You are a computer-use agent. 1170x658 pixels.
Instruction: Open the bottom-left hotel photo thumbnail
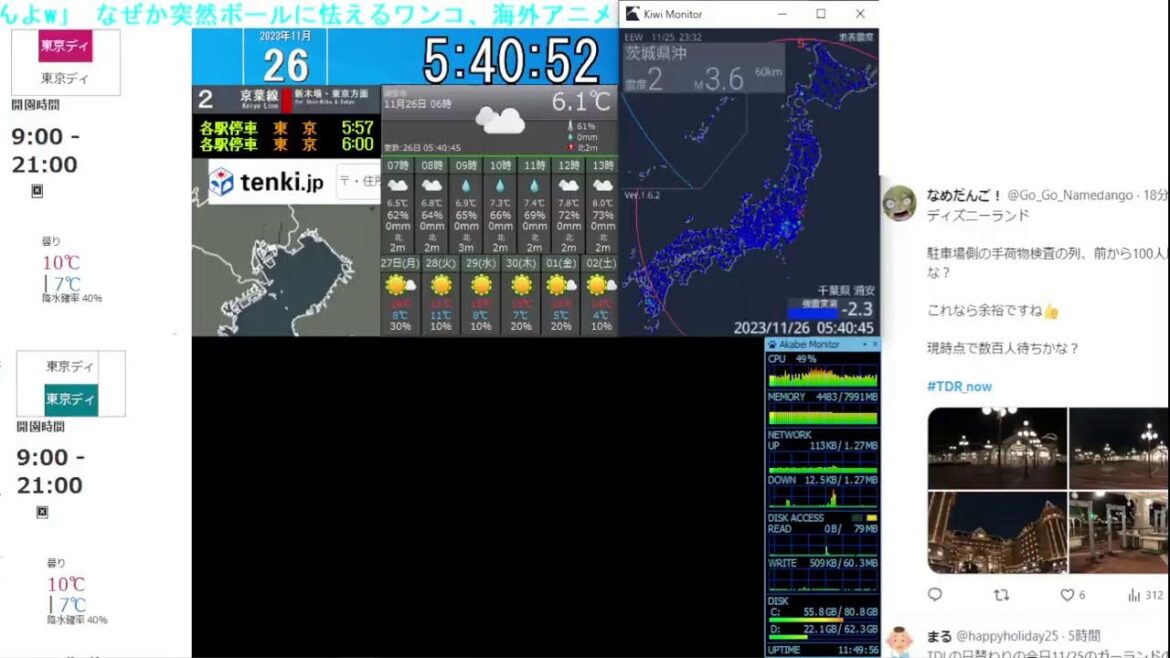pos(996,532)
